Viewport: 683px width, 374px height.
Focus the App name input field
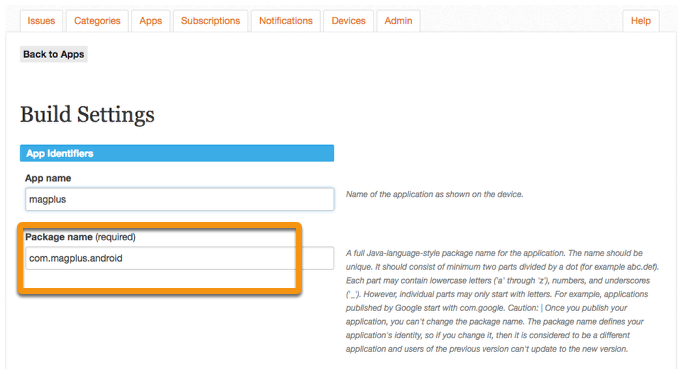[179, 199]
